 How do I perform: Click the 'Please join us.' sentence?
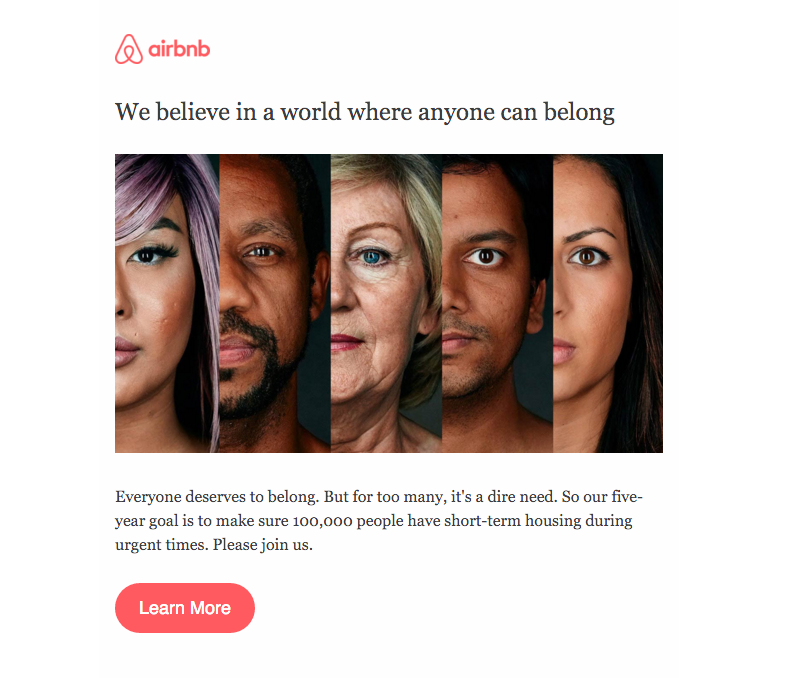tap(263, 545)
